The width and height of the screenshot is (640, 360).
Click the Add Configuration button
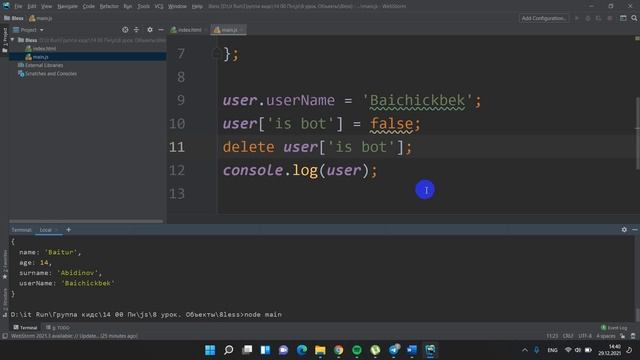click(544, 18)
